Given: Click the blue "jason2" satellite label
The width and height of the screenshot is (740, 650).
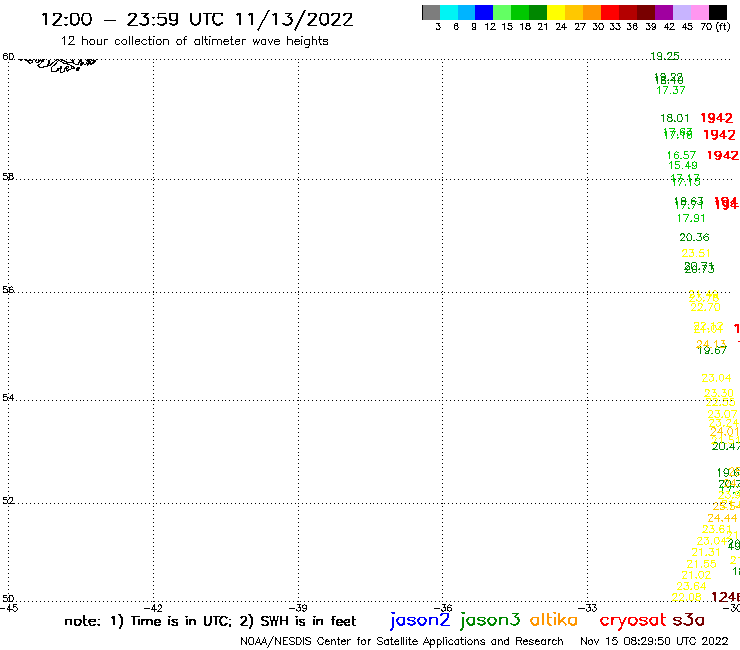Looking at the screenshot, I should click(x=420, y=620).
